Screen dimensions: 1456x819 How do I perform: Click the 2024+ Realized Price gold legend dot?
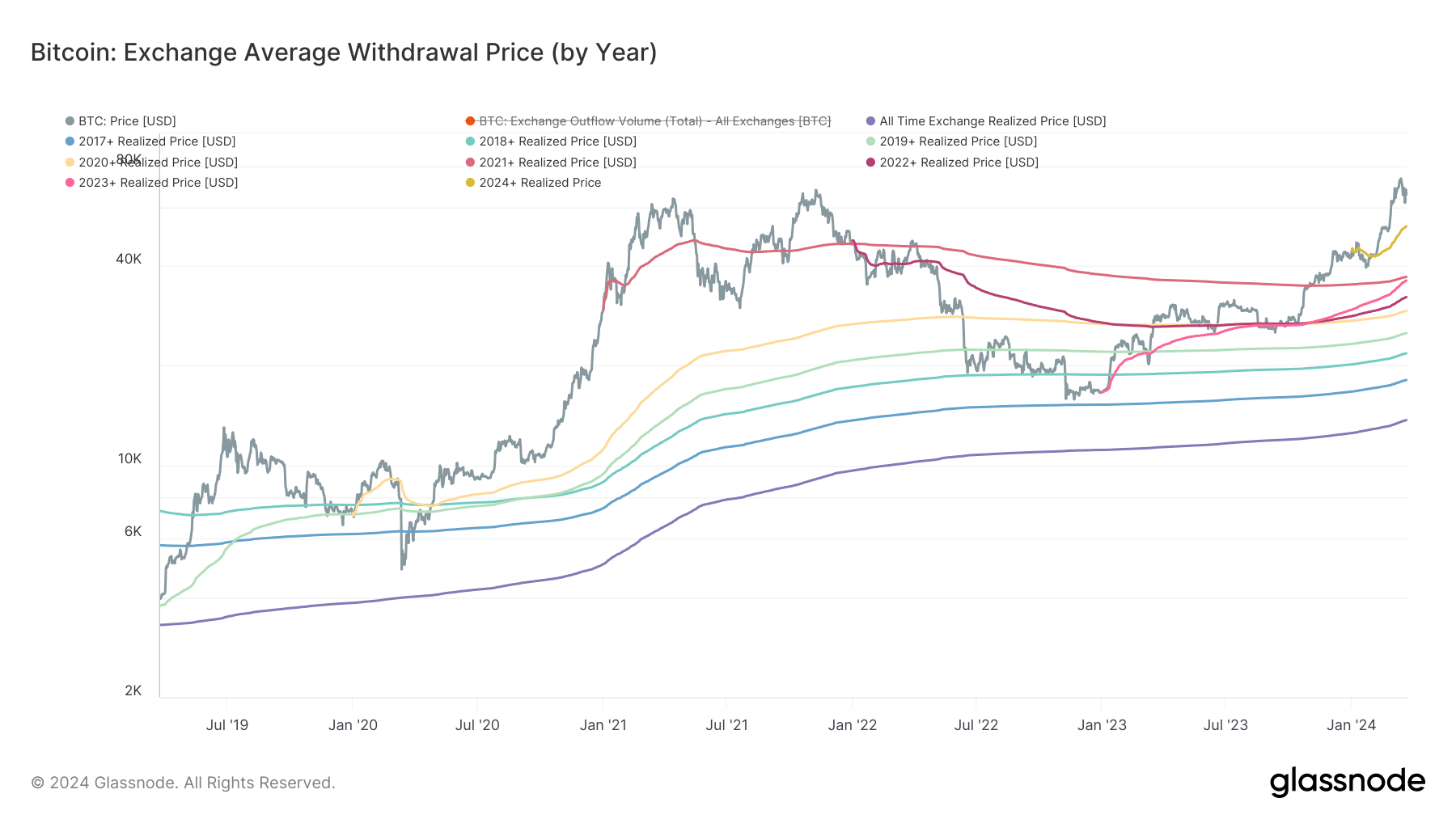coord(471,183)
